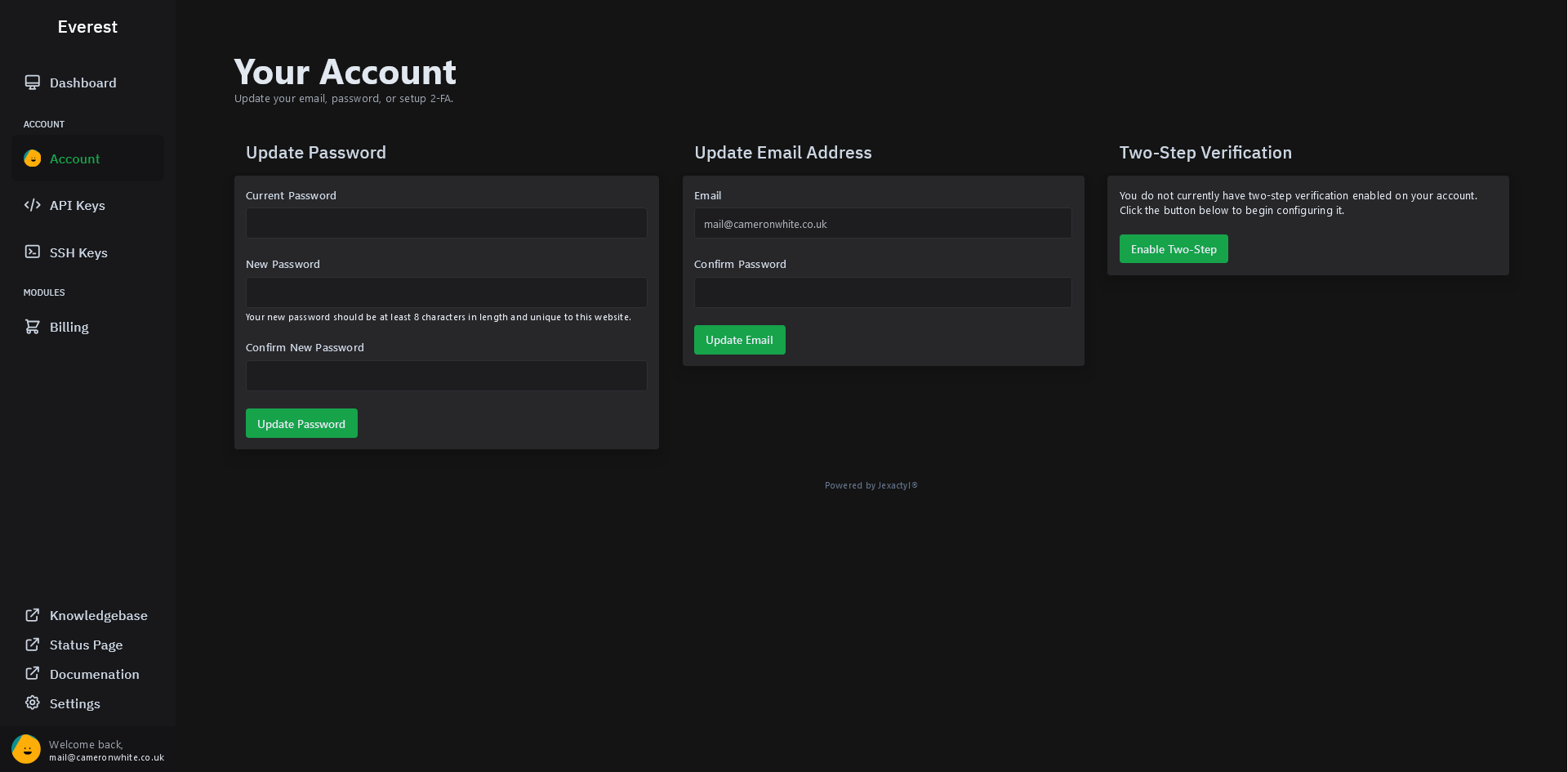1568x772 pixels.
Task: Click the API Keys code icon
Action: pyautogui.click(x=33, y=205)
